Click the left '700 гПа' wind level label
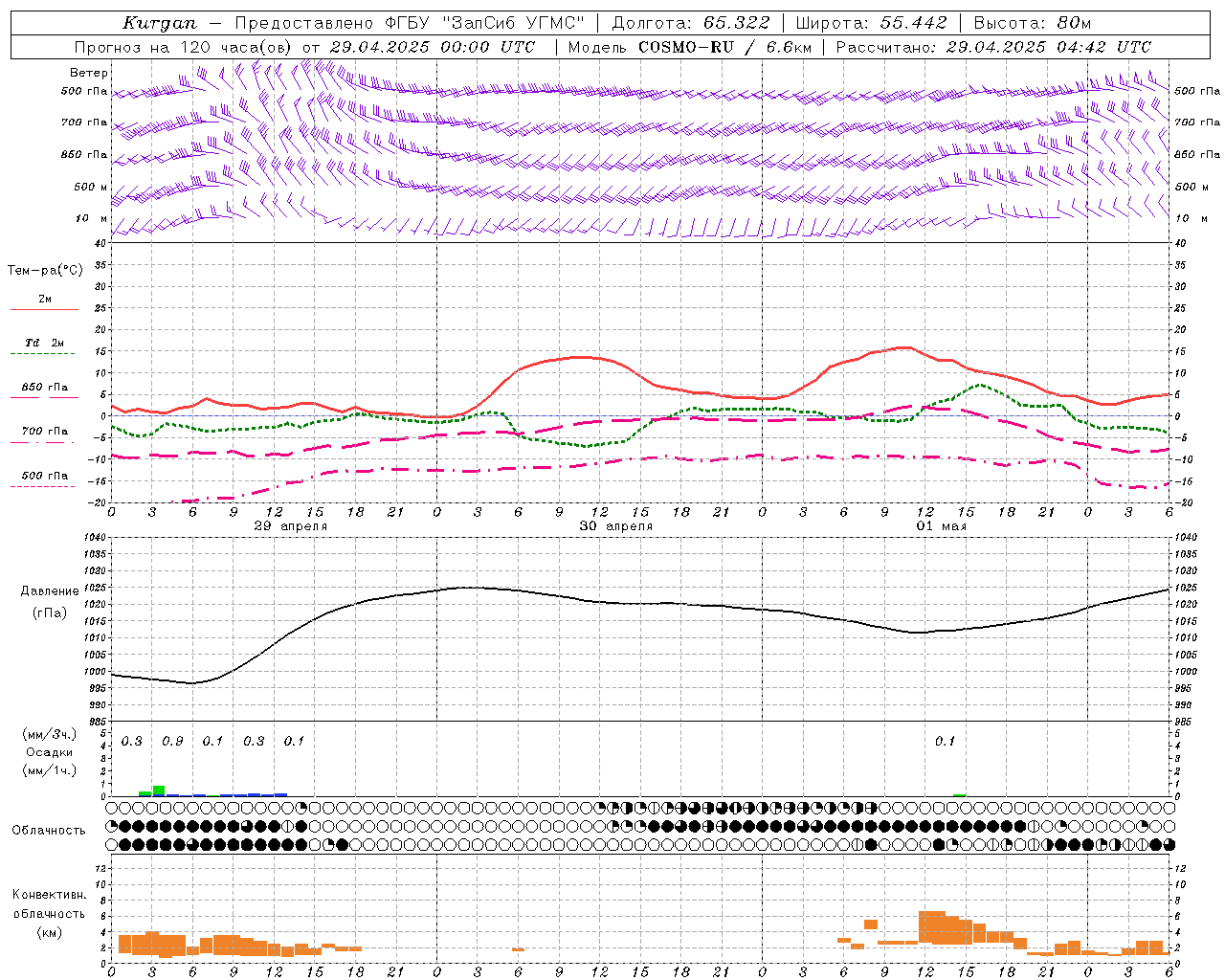This screenshot has height=980, width=1225. point(84,122)
